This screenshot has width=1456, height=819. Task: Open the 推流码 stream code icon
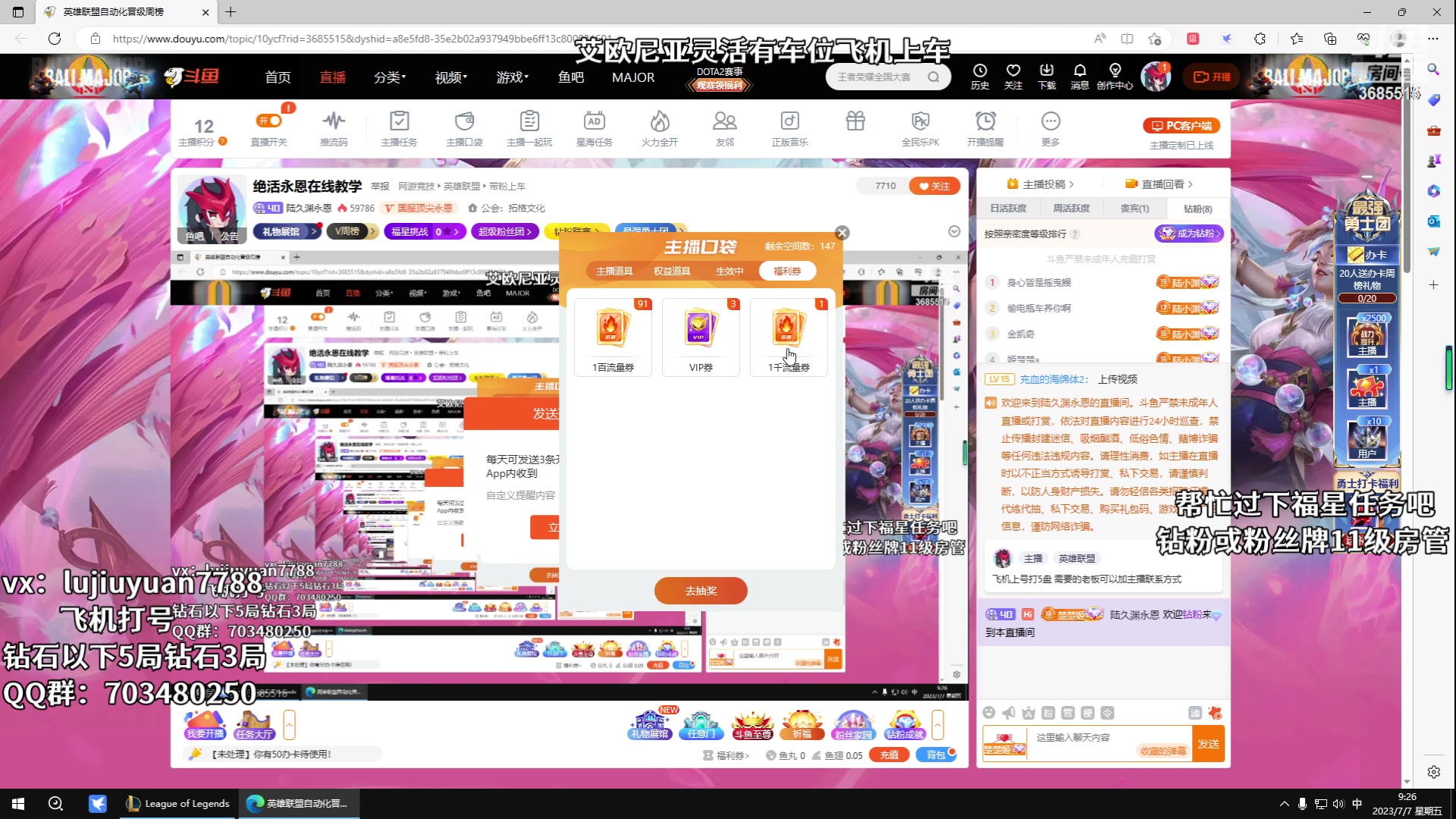click(x=334, y=128)
